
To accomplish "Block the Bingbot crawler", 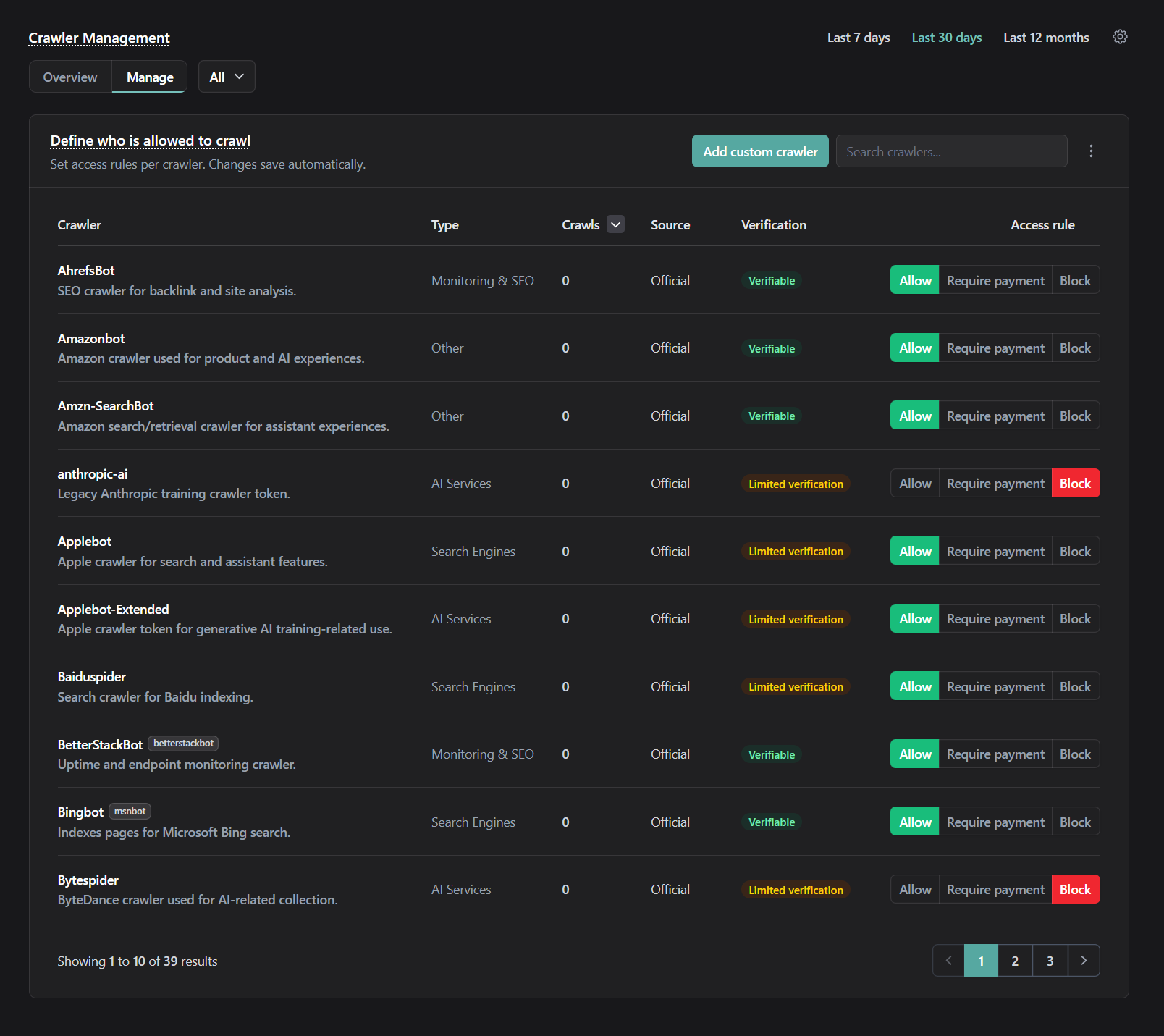I will pyautogui.click(x=1075, y=822).
